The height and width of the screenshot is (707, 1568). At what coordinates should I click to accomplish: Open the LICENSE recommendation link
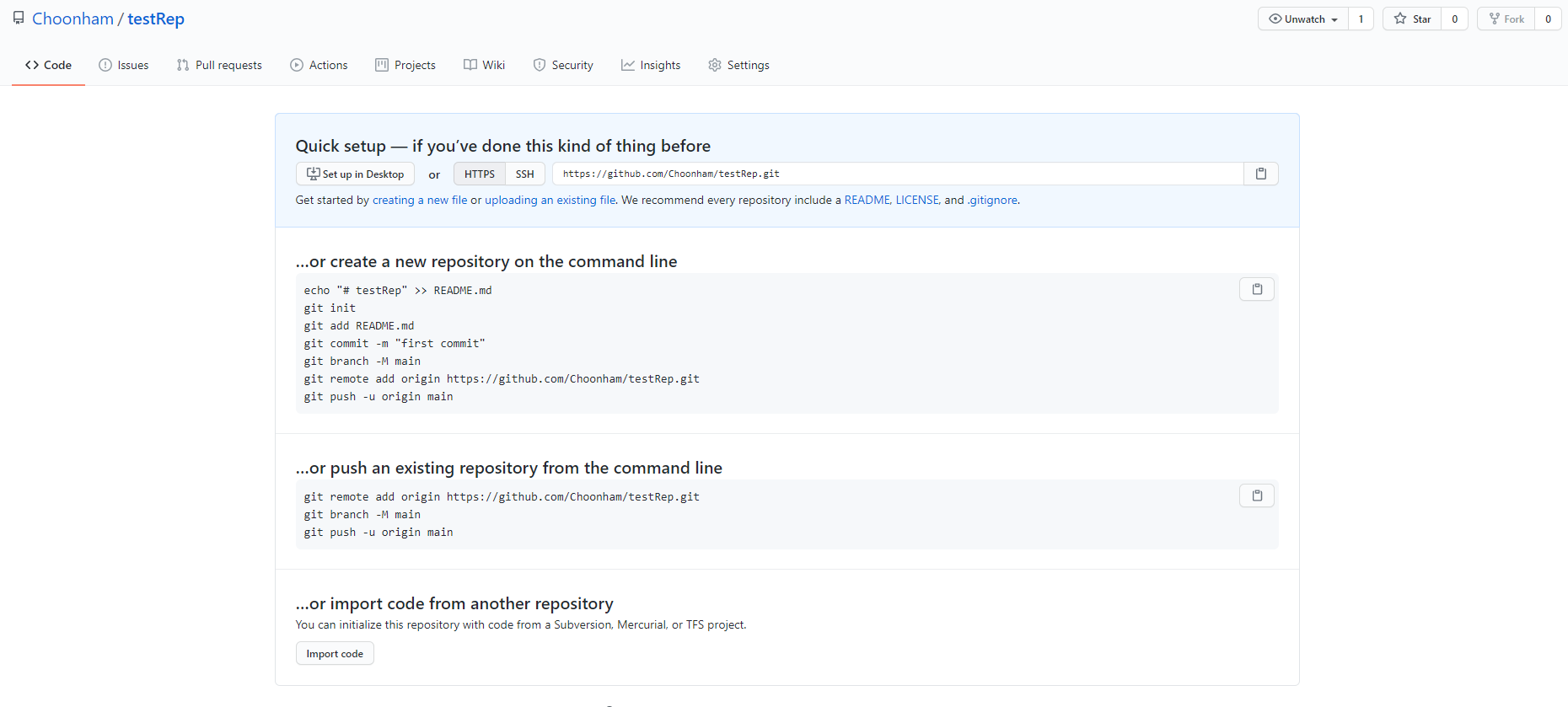(917, 200)
